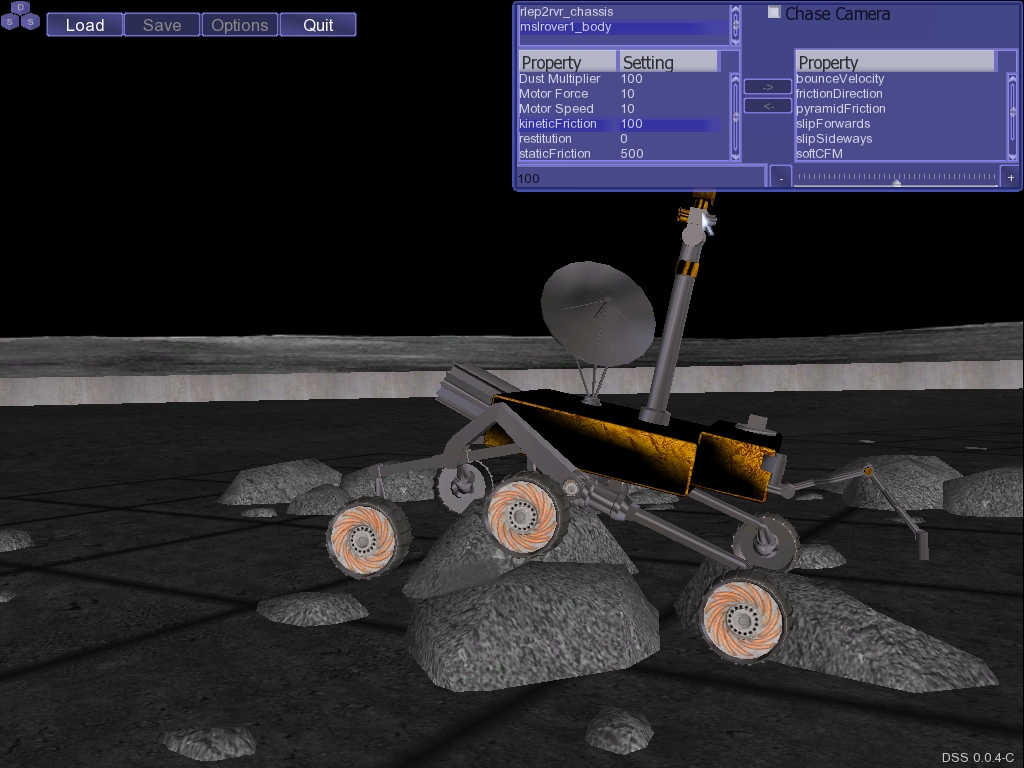Increase value with the plus button

tap(1010, 178)
